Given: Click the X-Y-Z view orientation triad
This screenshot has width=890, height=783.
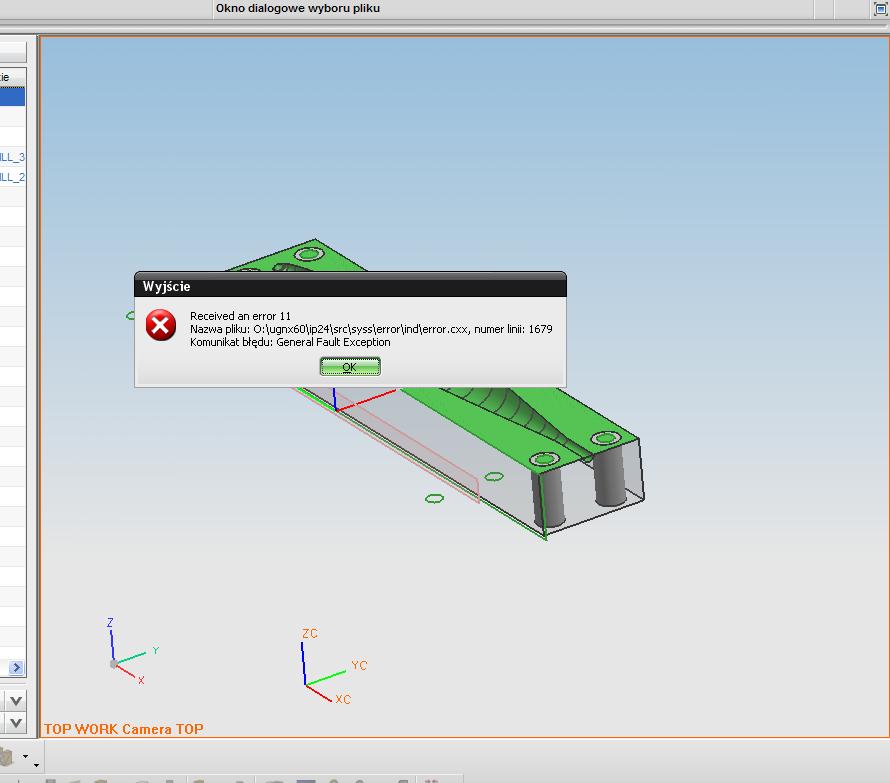Looking at the screenshot, I should 132,651.
